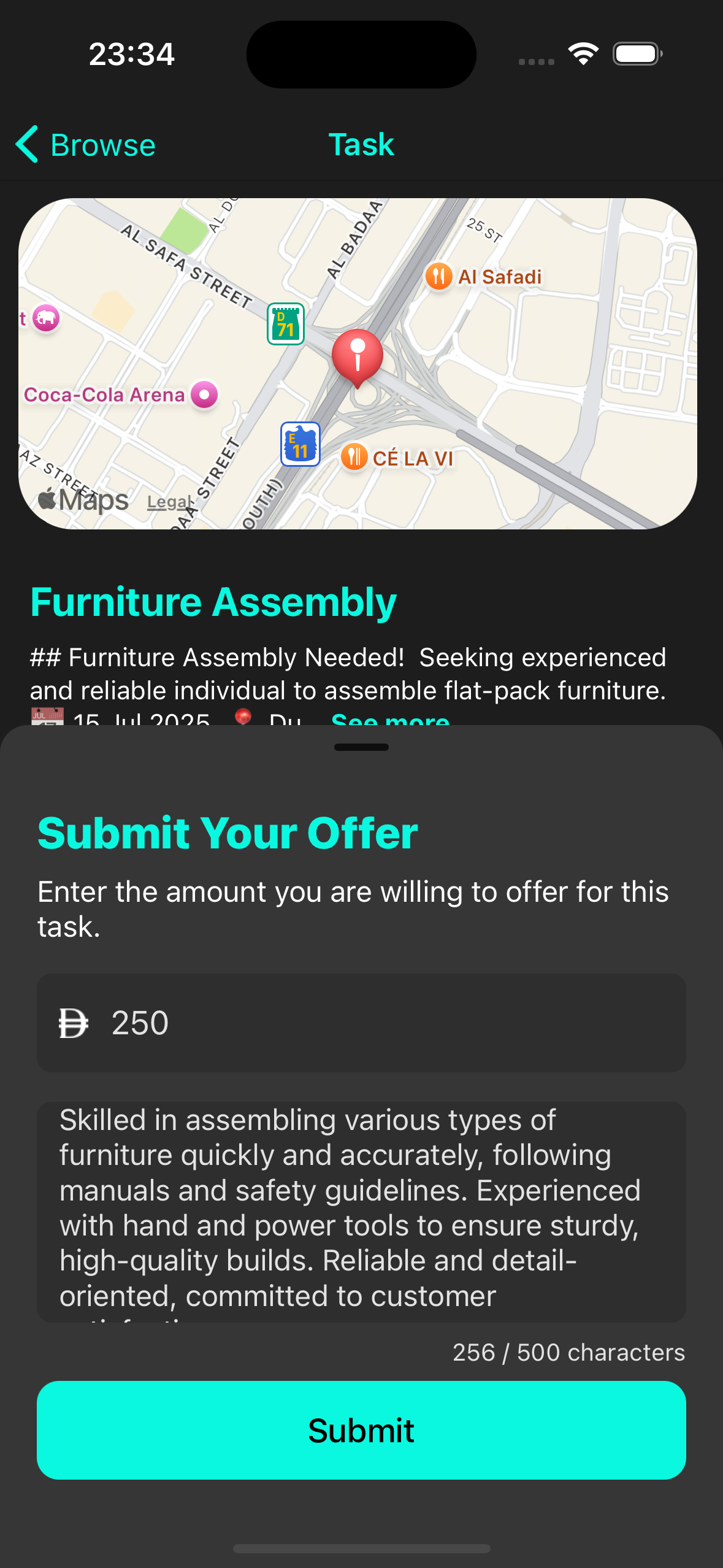This screenshot has width=723, height=1568.
Task: Tap the Apple Maps logo
Action: (83, 500)
